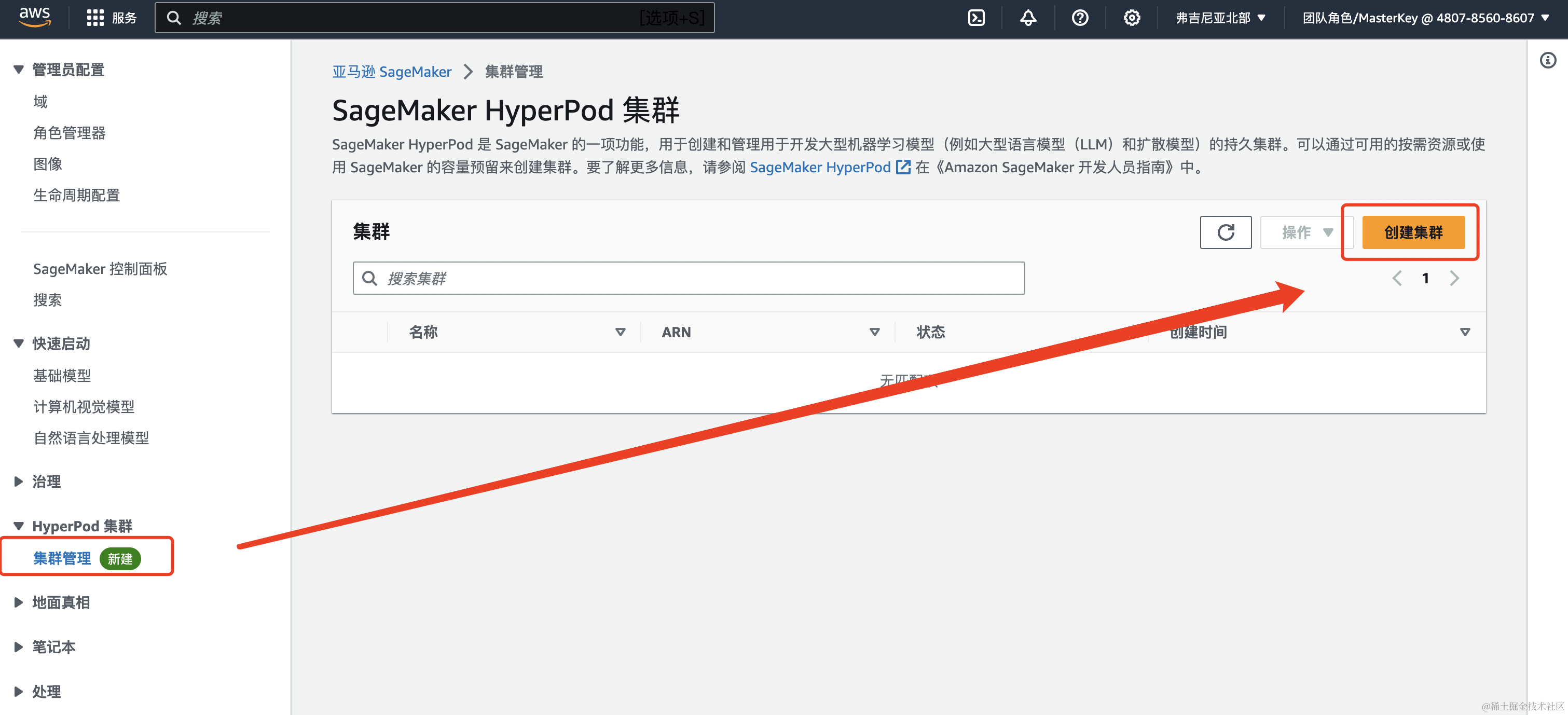Sort by 名称 column arrow
The height and width of the screenshot is (715, 1568).
click(620, 332)
